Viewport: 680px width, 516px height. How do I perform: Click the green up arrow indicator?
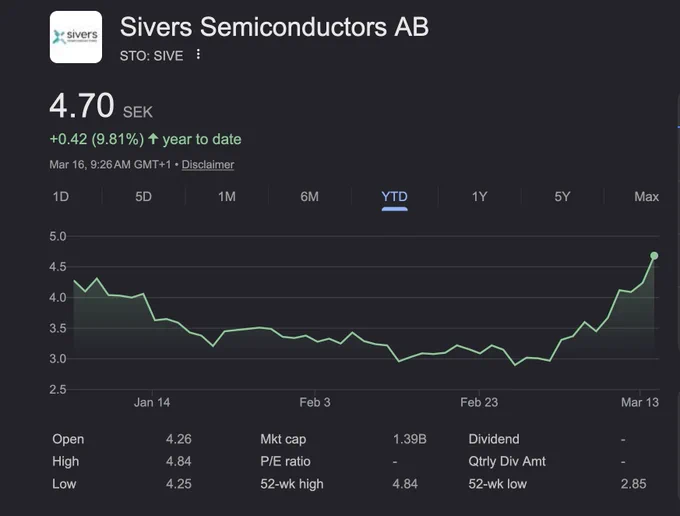point(153,139)
